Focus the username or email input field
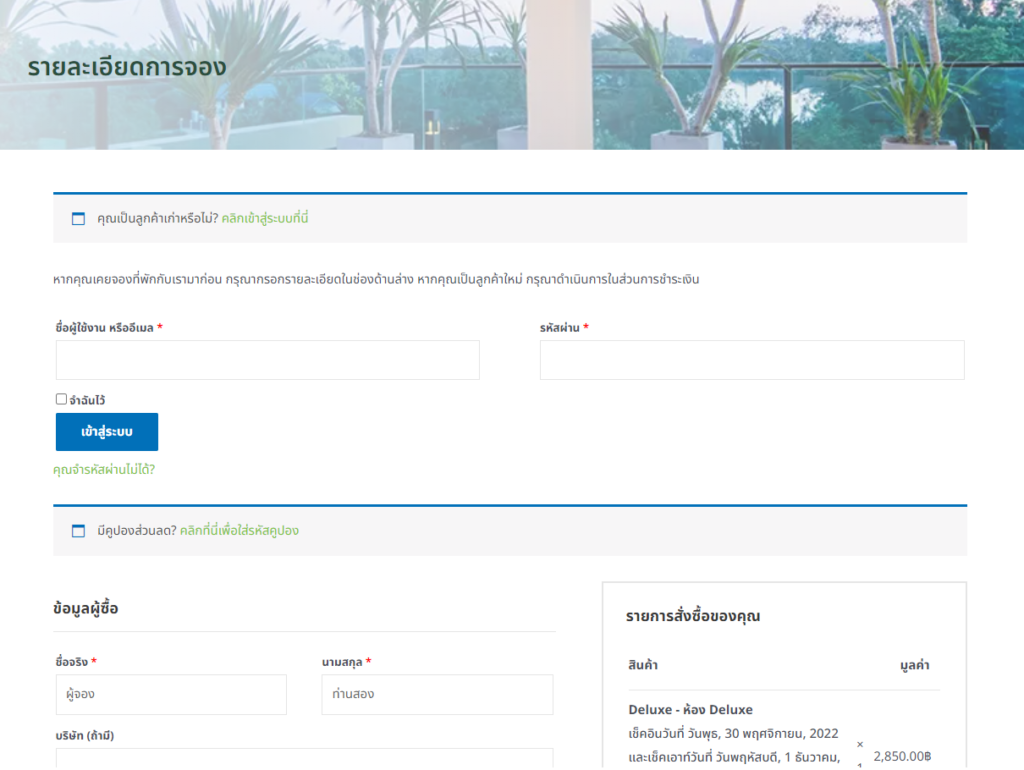This screenshot has height=770, width=1024. [x=267, y=360]
